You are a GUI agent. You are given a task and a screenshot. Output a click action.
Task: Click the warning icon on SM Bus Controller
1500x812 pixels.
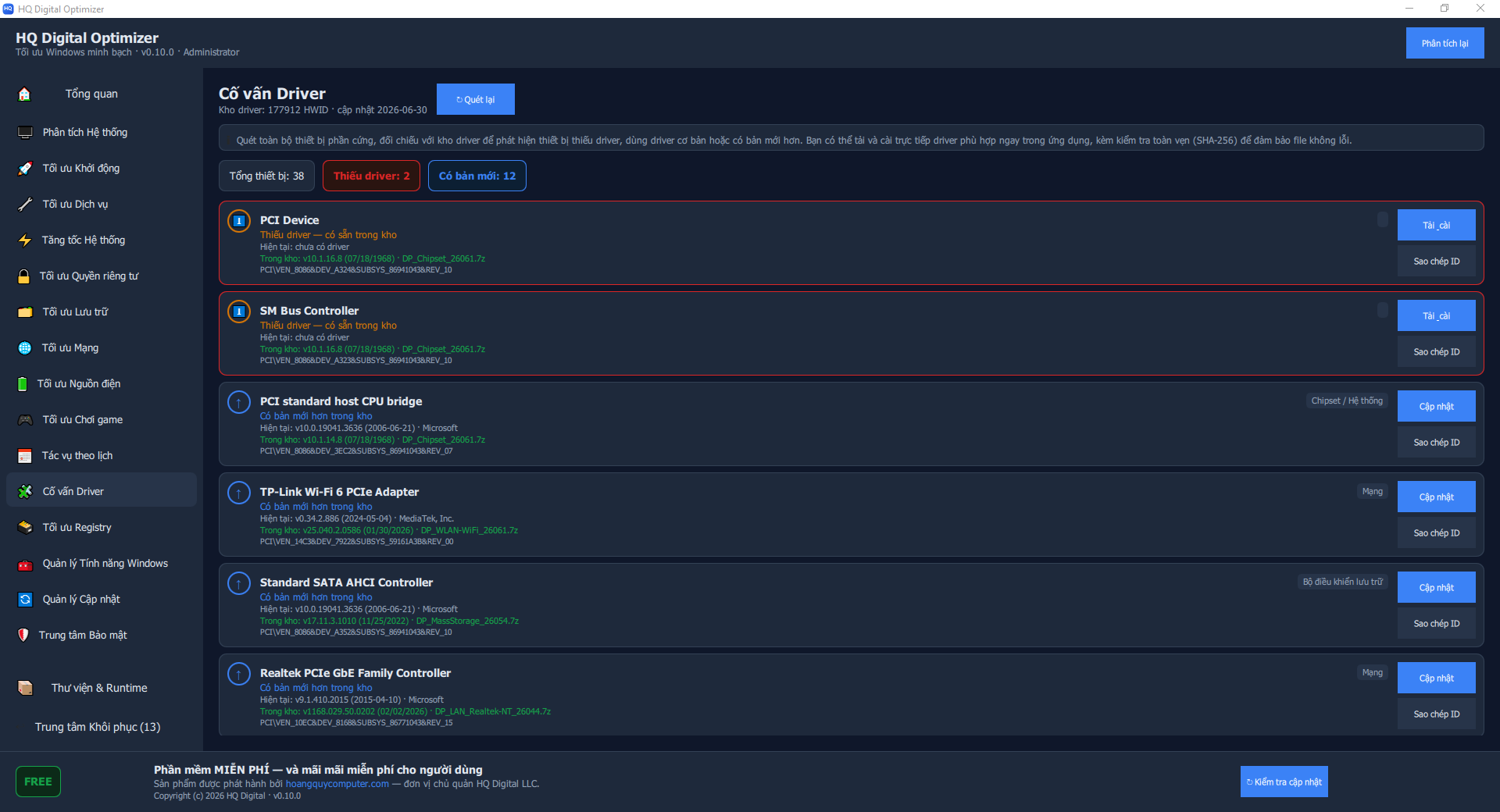click(239, 312)
